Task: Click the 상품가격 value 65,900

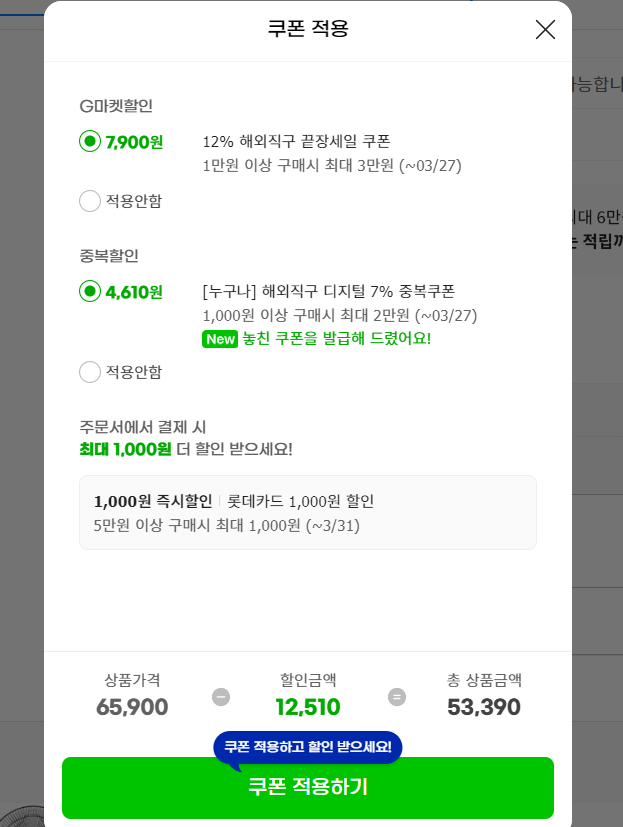Action: (132, 708)
